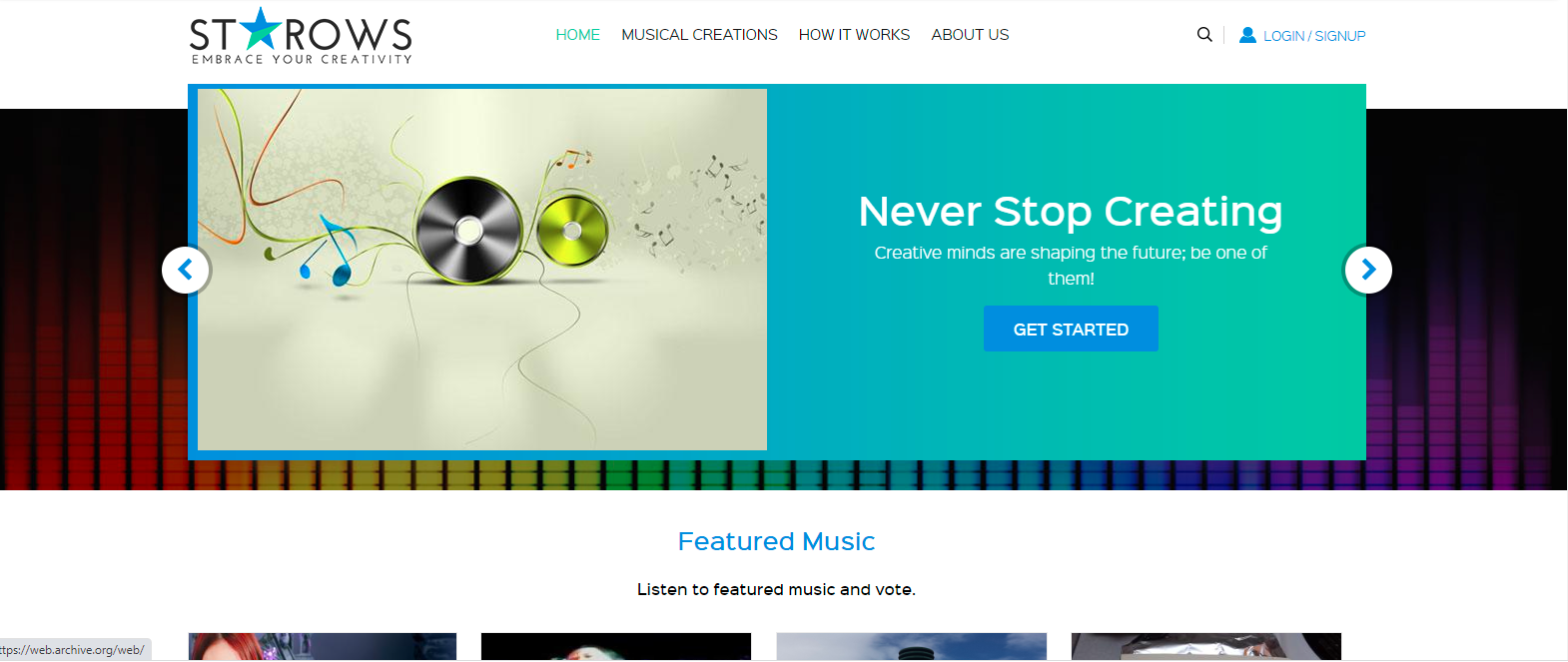Click the Never Stop Creating heading
The image size is (1568, 662).
(1071, 211)
